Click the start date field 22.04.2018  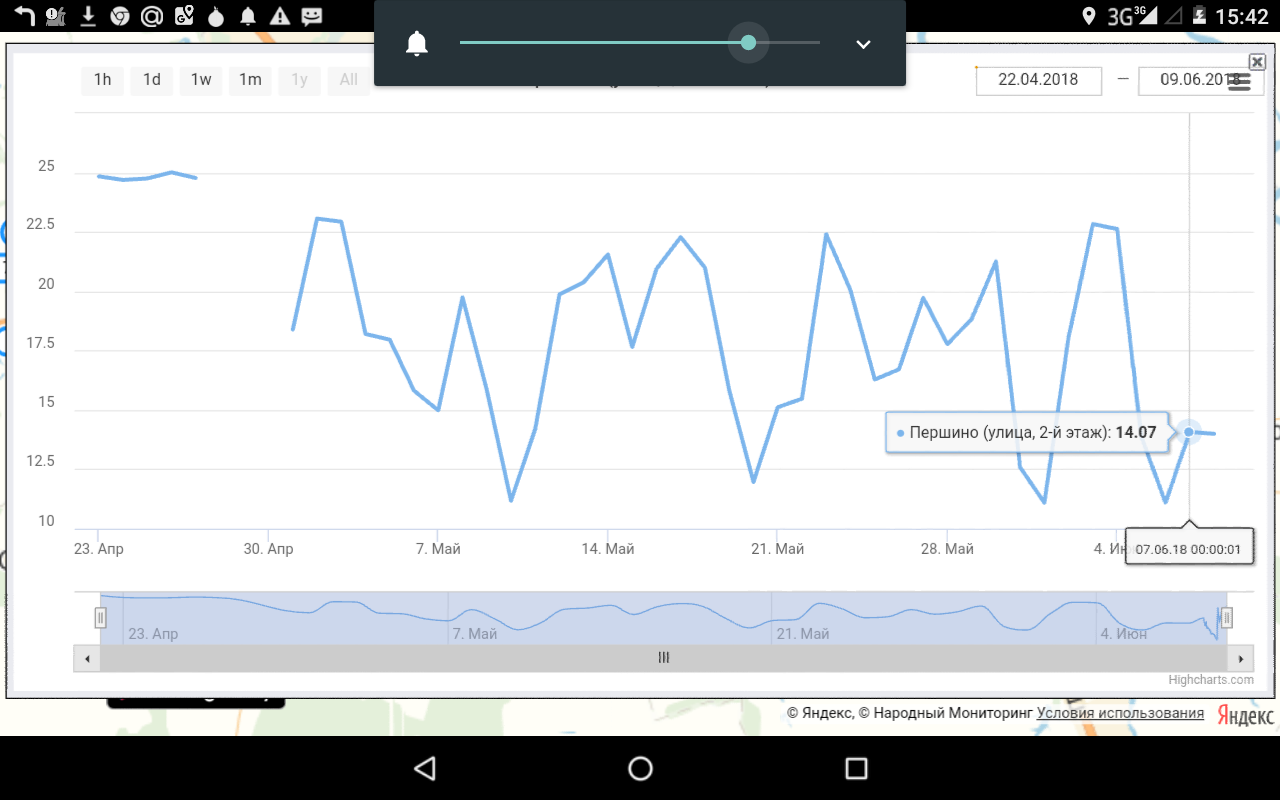[1038, 80]
